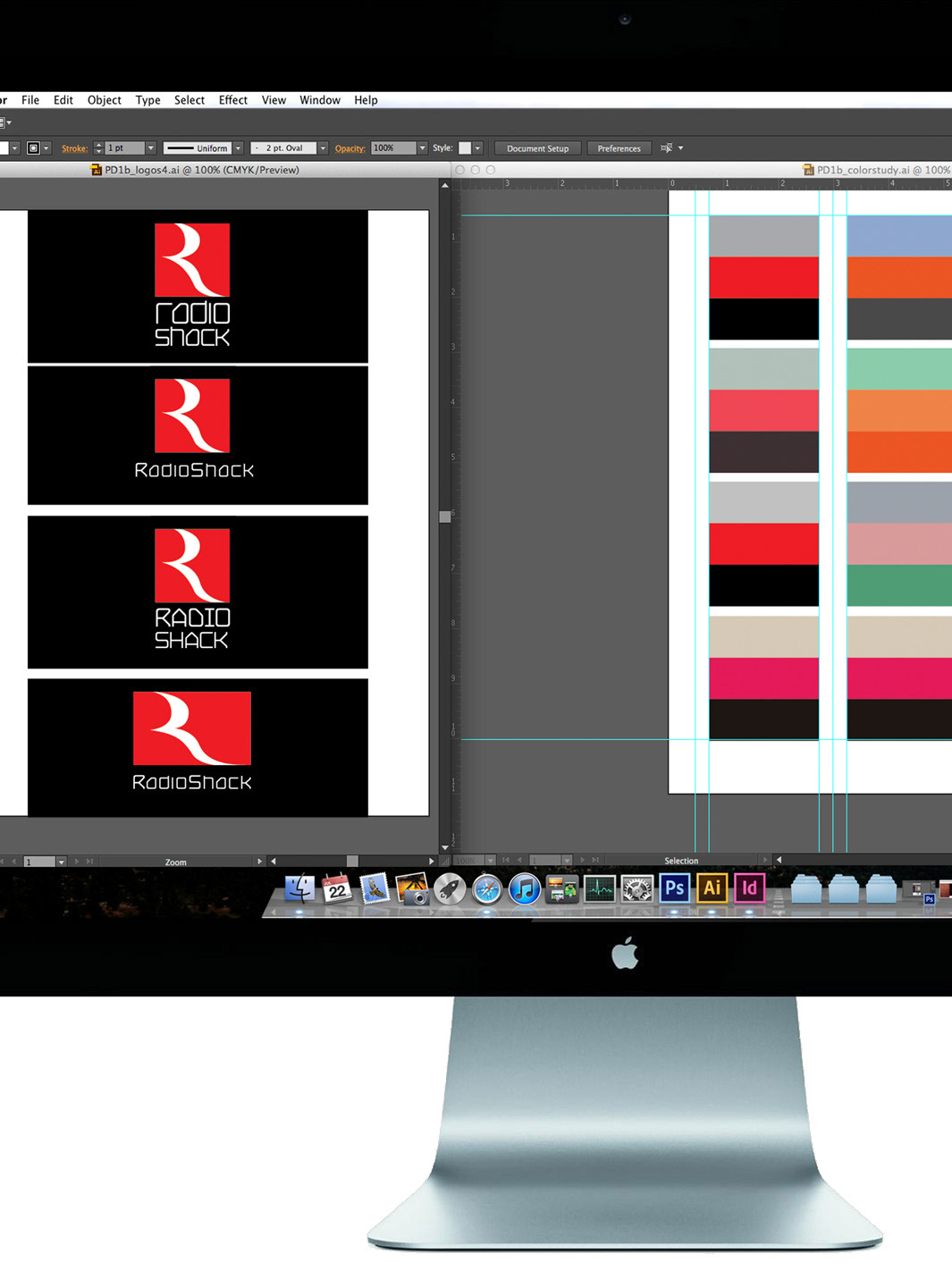Screen dimensions: 952x1287
Task: Click the Illustrator Ai dock icon
Action: (712, 887)
